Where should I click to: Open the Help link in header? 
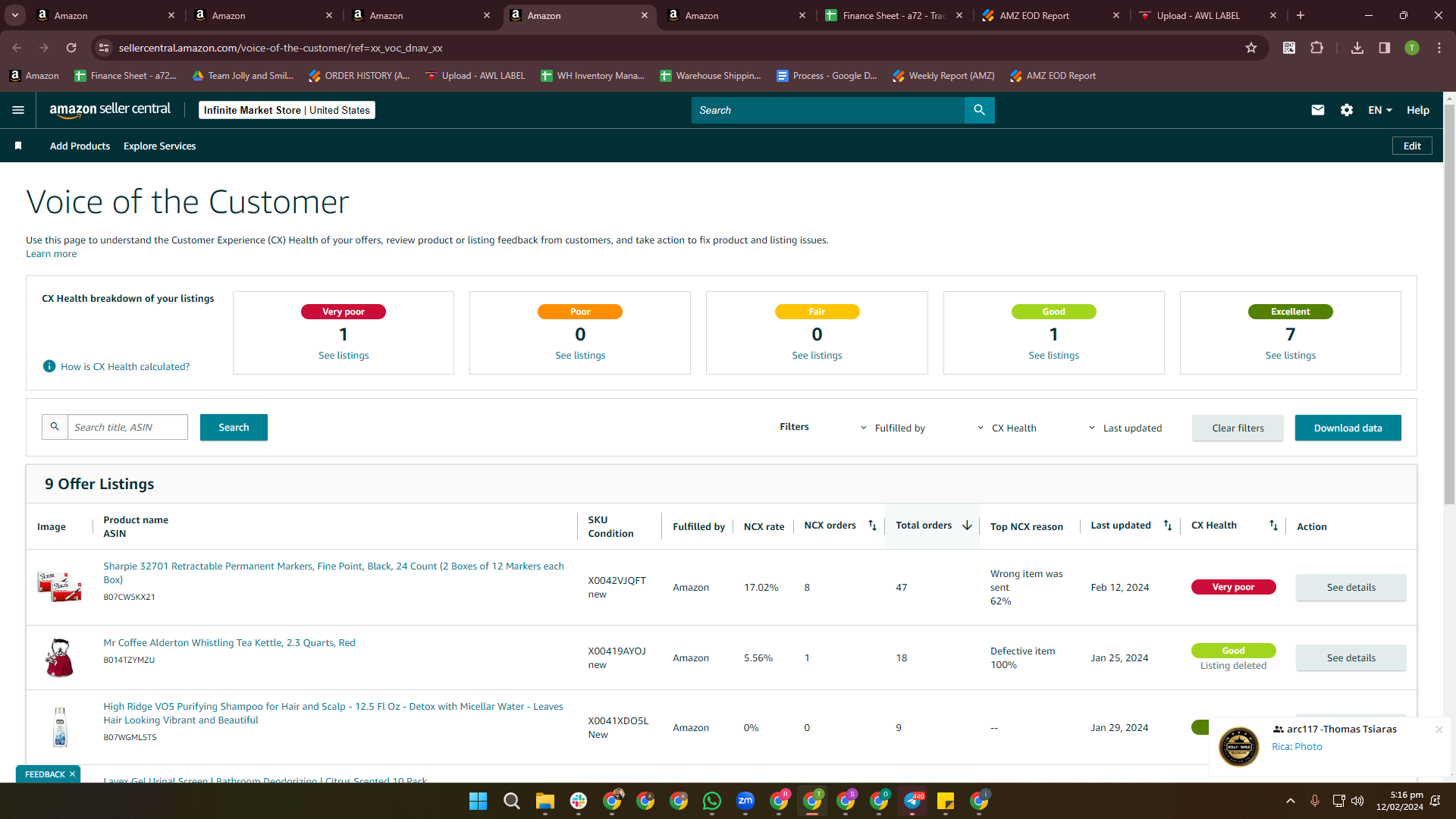click(x=1418, y=110)
